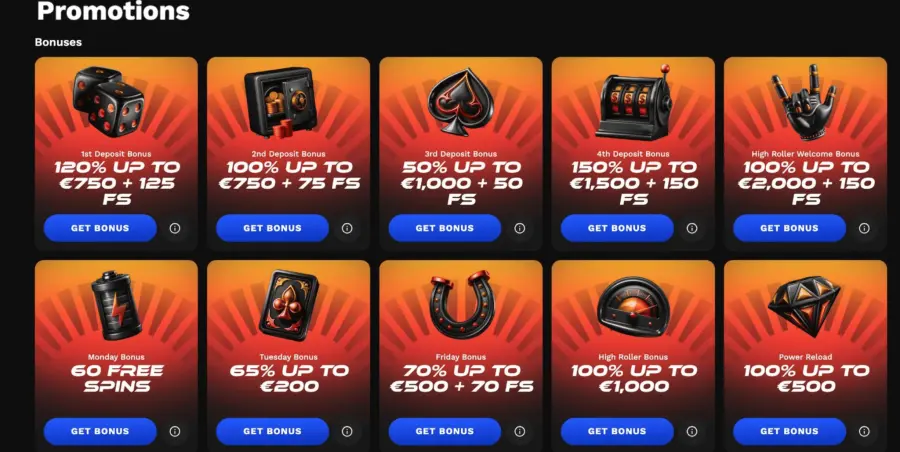Image resolution: width=900 pixels, height=452 pixels.
Task: Claim the 2nd Deposit Bonus
Action: [272, 228]
